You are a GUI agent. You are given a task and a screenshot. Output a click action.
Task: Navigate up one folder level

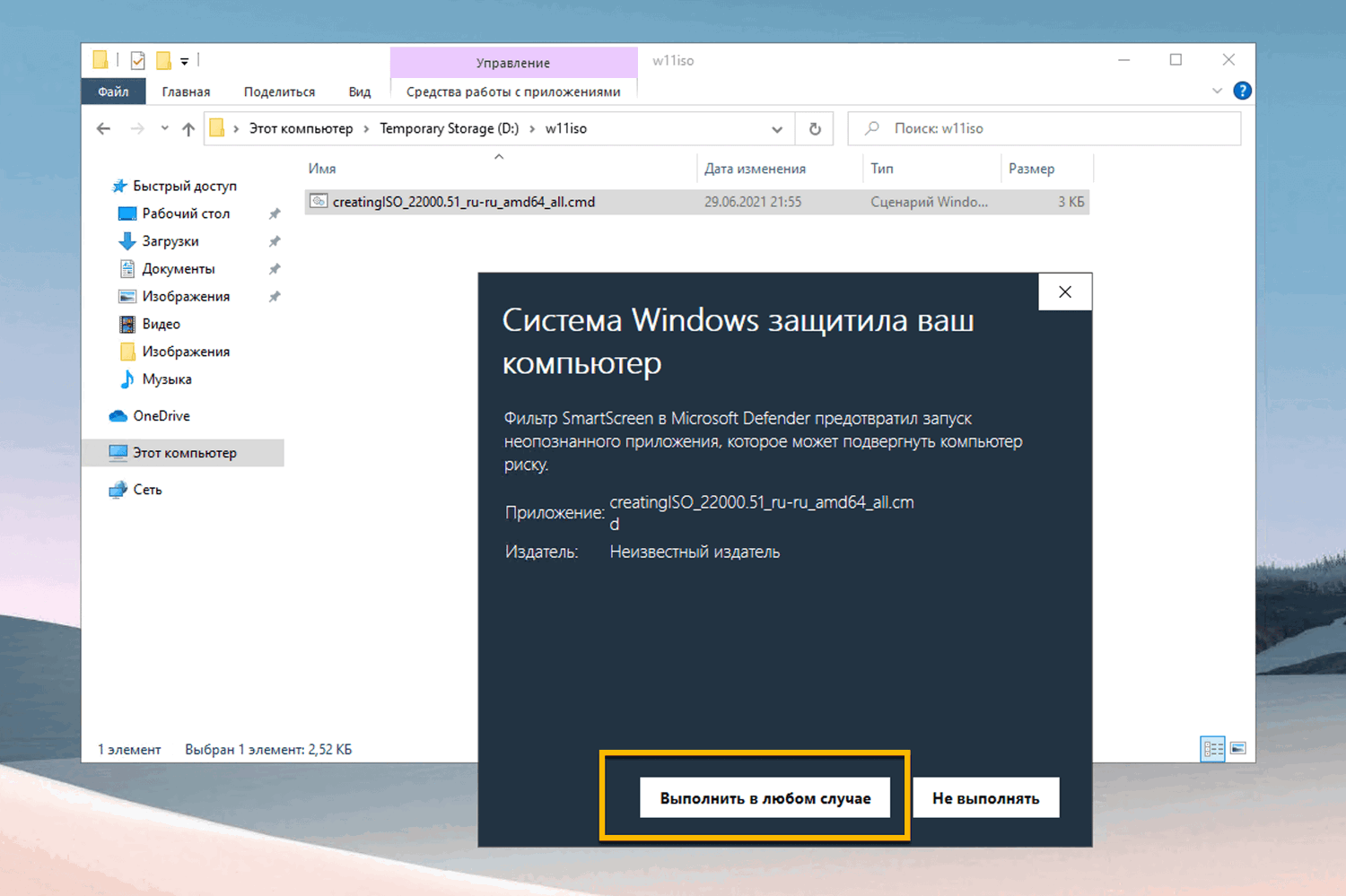pyautogui.click(x=188, y=128)
